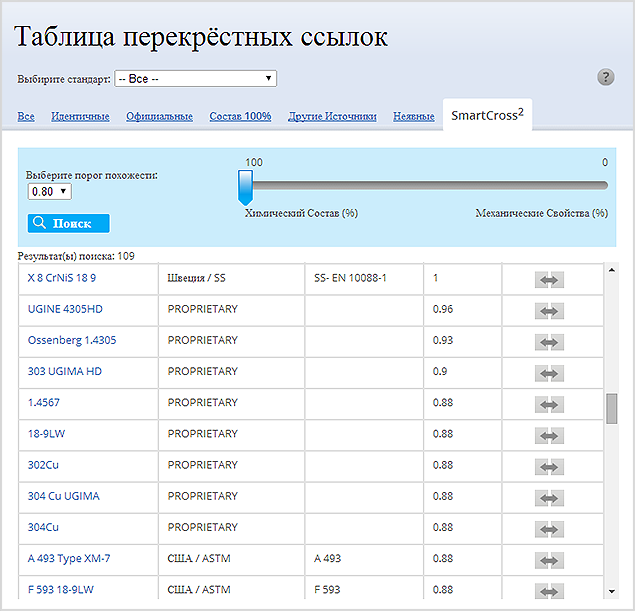Switch to the 'Неявные' tab
Viewport: 635px width, 611px height.
pos(413,116)
